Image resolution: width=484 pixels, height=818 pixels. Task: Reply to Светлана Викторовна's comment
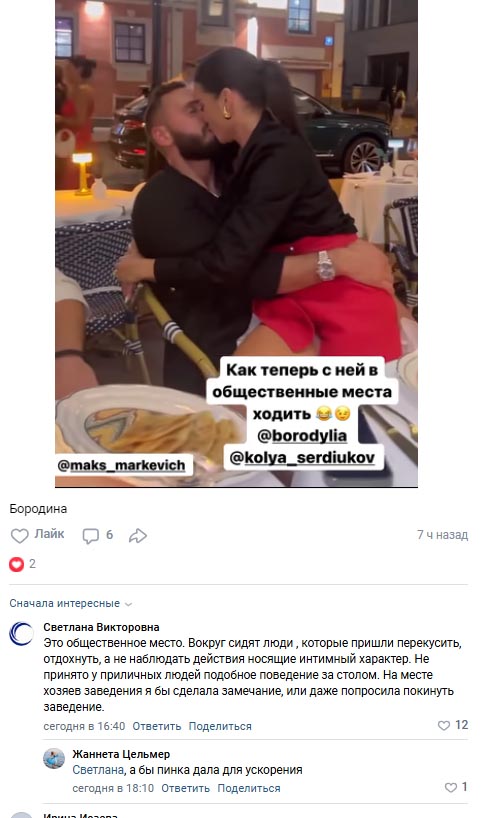coord(156,726)
